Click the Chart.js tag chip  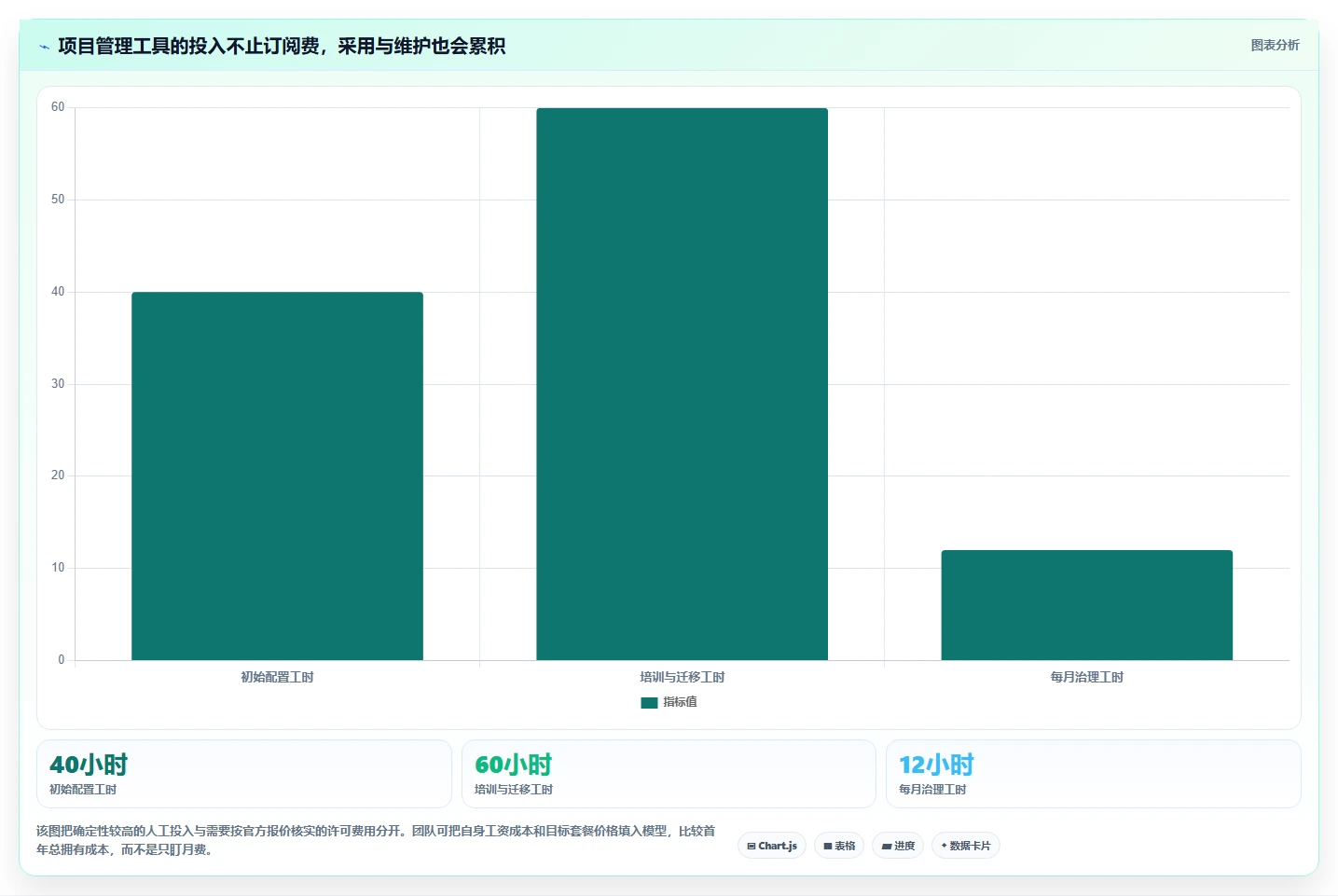(x=772, y=846)
